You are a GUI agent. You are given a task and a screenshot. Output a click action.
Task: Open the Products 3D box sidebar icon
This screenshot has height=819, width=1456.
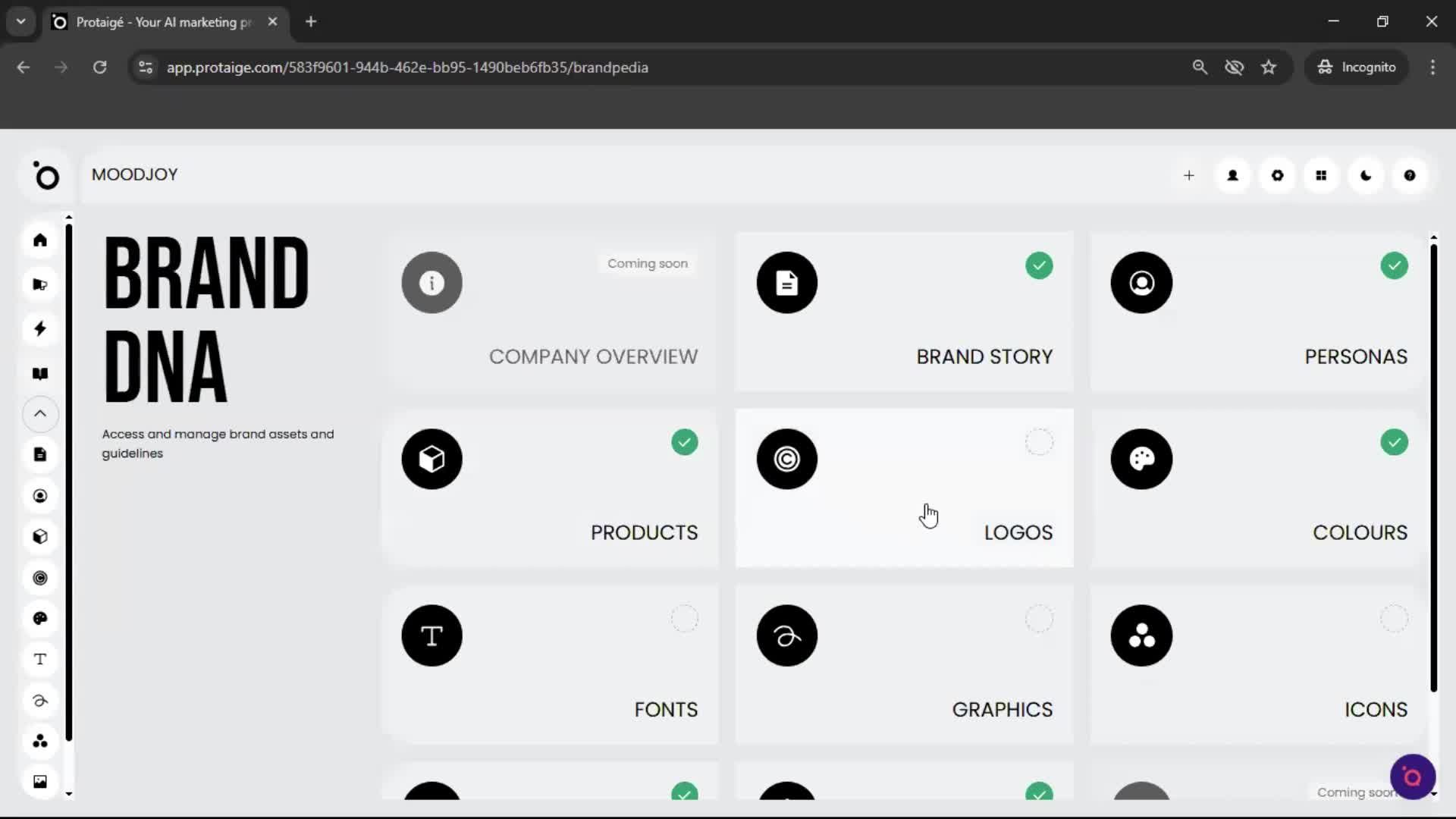coord(39,537)
